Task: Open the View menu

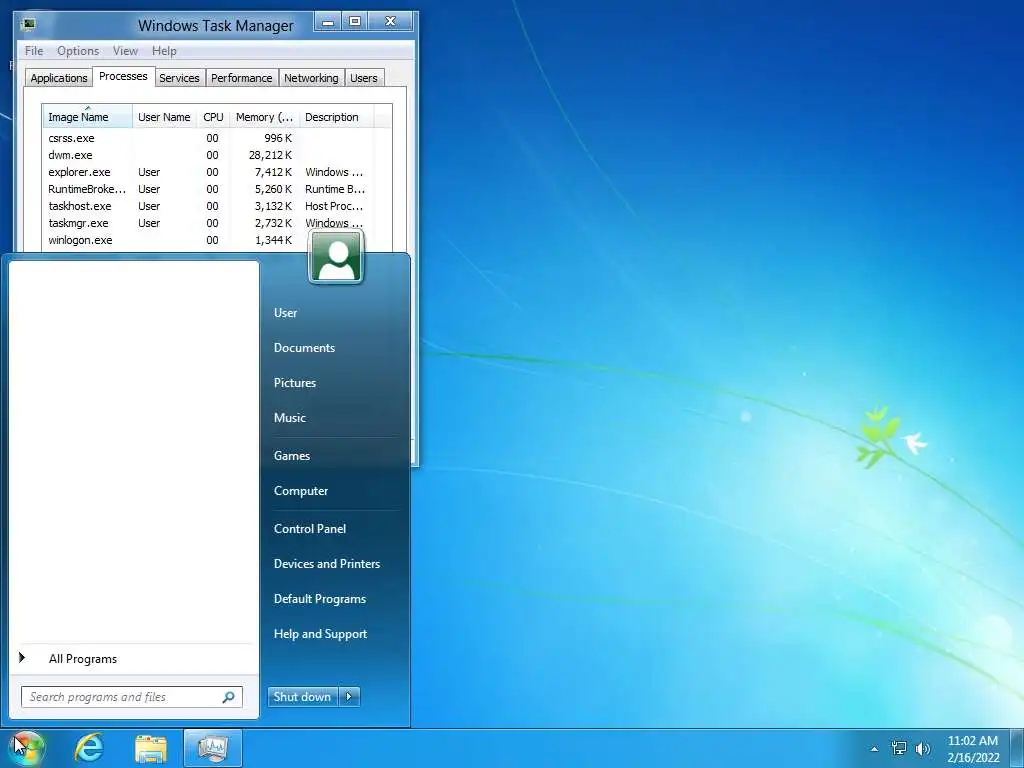Action: point(125,51)
